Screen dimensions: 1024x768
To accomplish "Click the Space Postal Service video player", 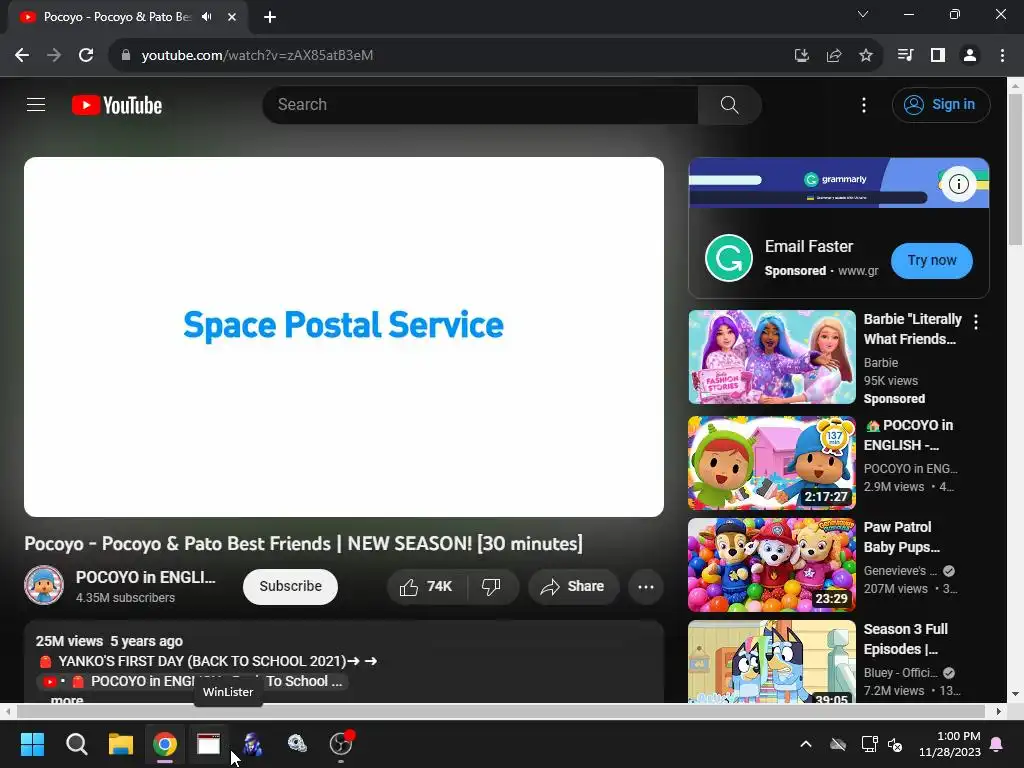I will click(x=344, y=336).
